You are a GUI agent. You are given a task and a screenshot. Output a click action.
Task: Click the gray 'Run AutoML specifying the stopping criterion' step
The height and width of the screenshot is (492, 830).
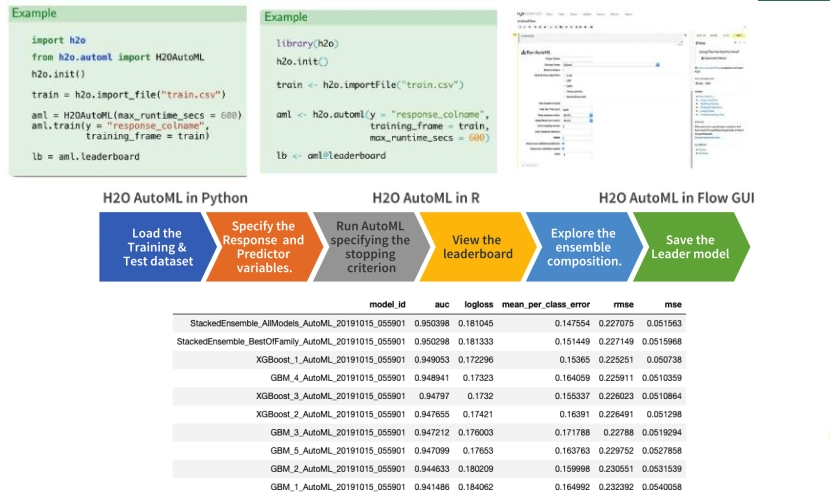pyautogui.click(x=371, y=247)
